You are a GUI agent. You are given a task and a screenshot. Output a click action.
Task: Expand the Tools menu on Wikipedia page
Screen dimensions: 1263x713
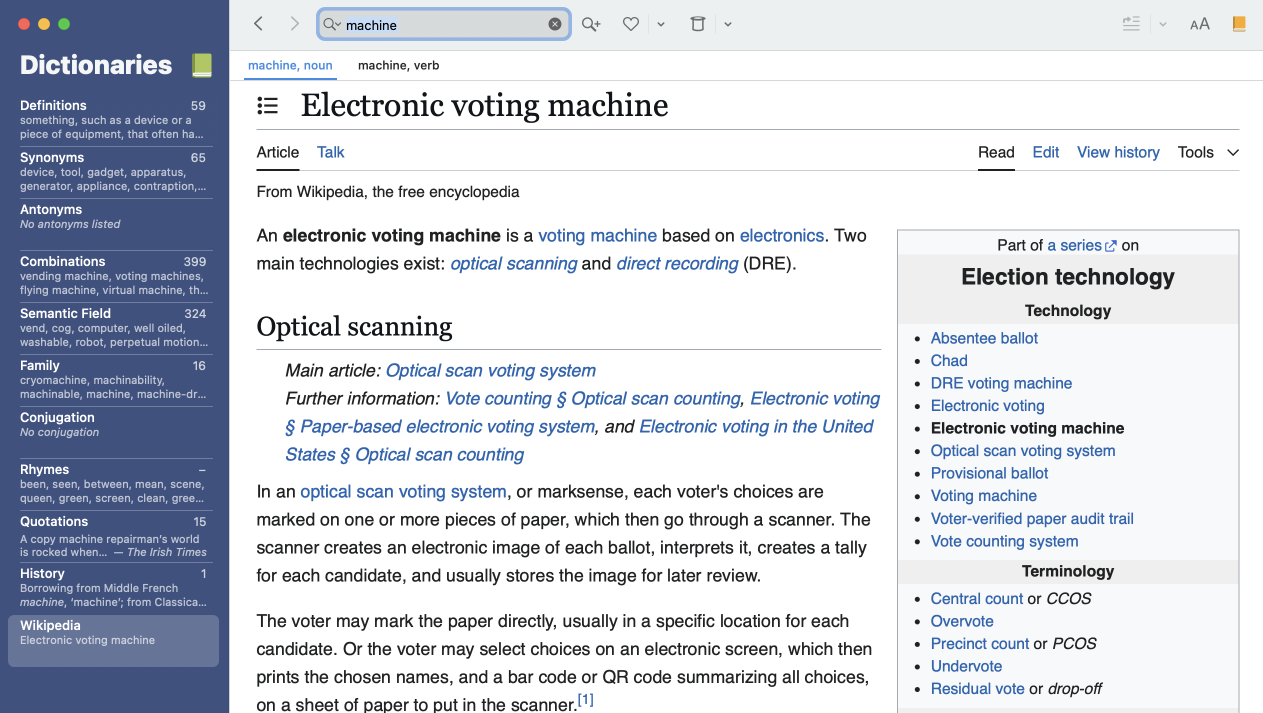pos(1207,152)
